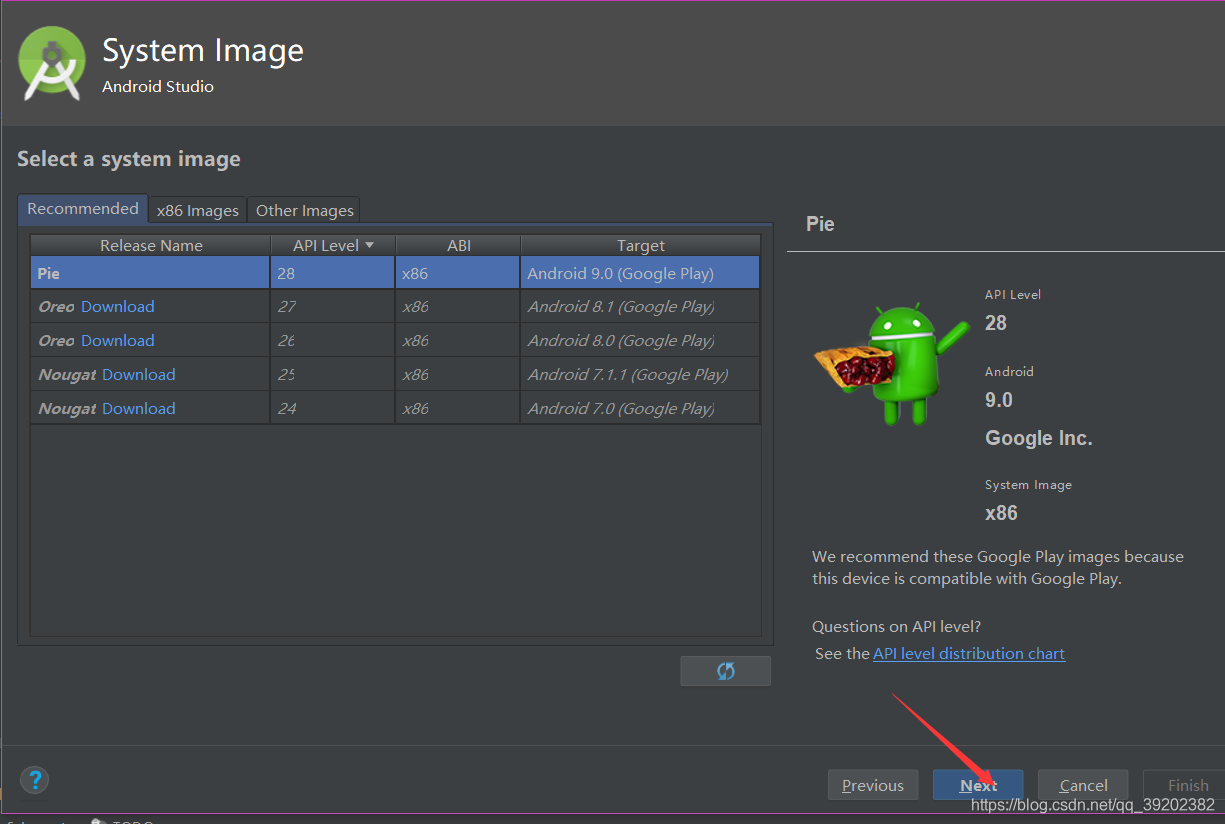The height and width of the screenshot is (824, 1225).
Task: Select the Pie release row
Action: click(395, 273)
